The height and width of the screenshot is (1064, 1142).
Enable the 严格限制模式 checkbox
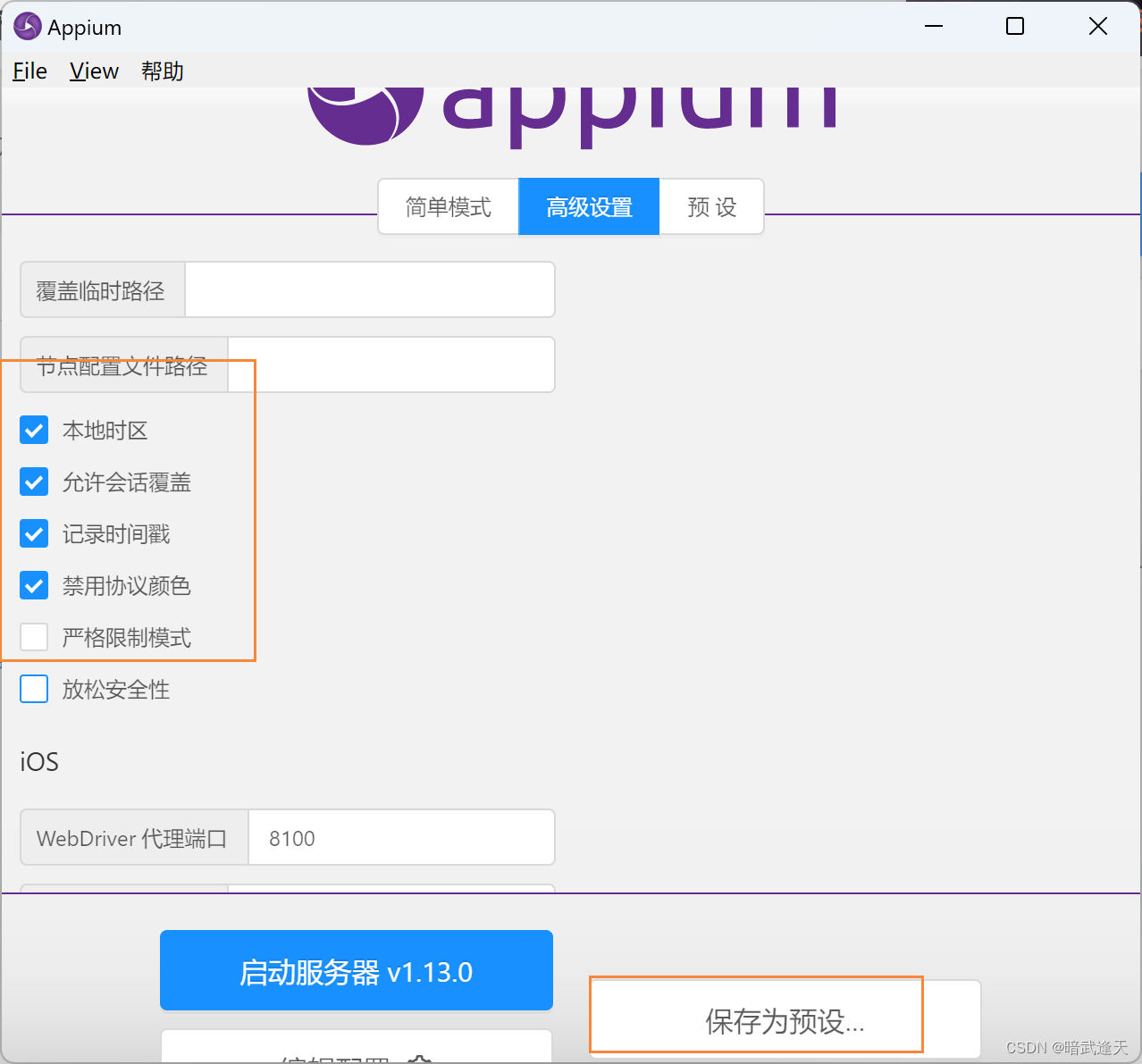(x=34, y=638)
